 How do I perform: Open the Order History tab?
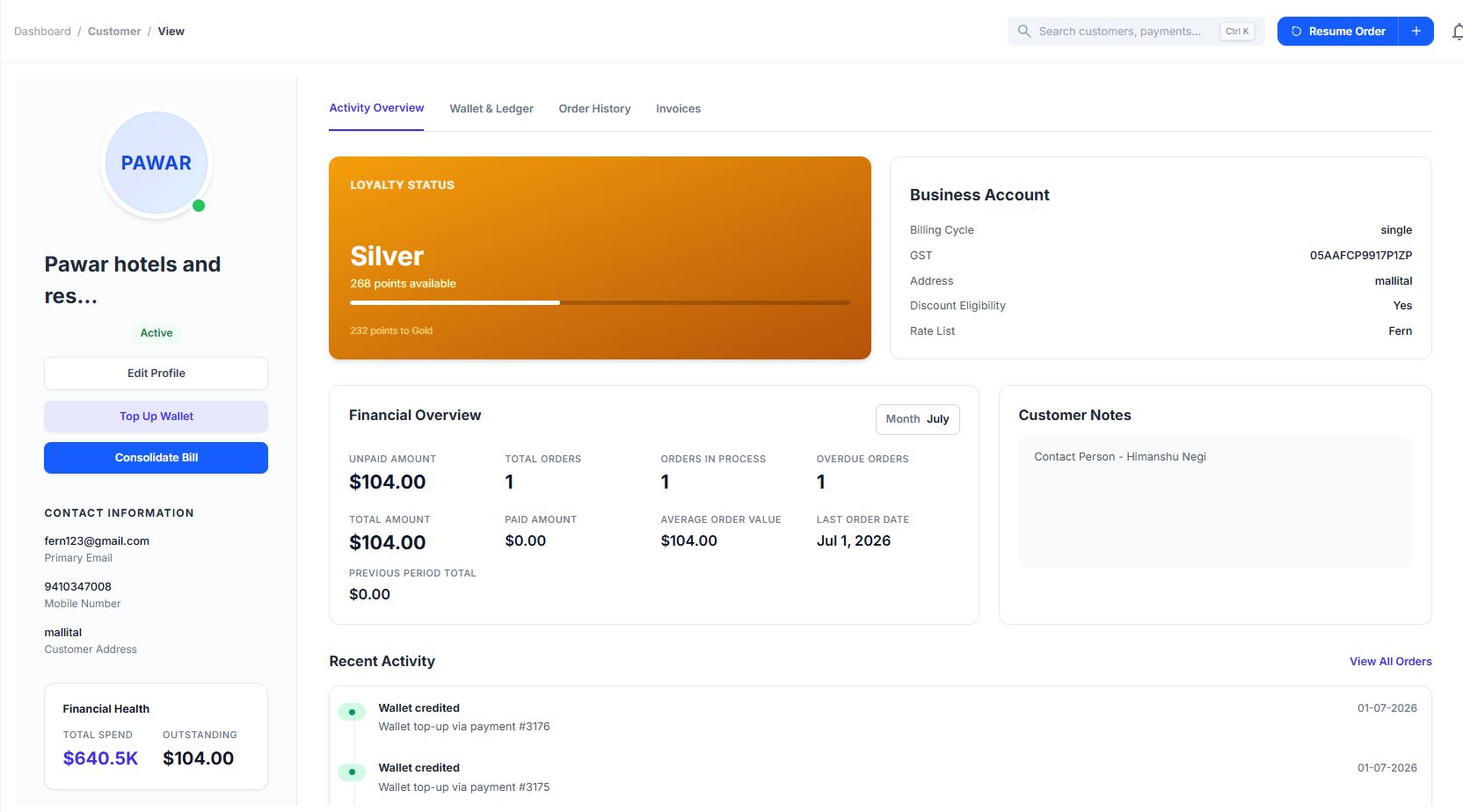(x=594, y=109)
